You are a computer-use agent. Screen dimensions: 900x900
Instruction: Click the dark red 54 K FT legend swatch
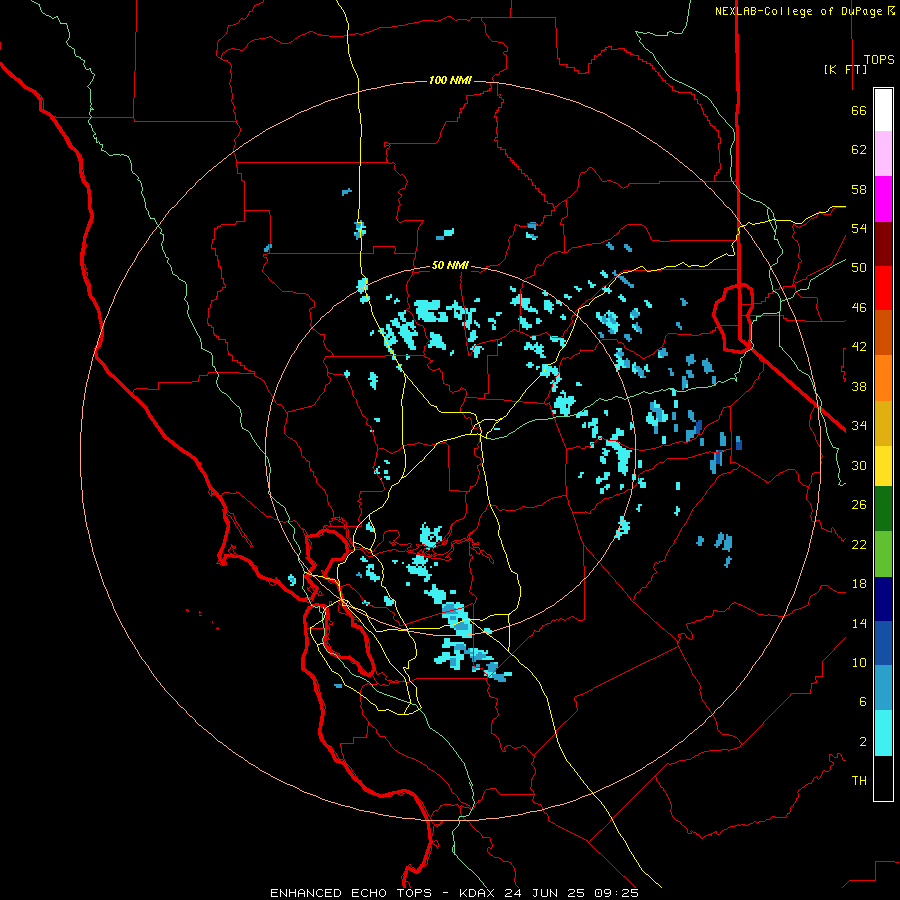coord(883,244)
